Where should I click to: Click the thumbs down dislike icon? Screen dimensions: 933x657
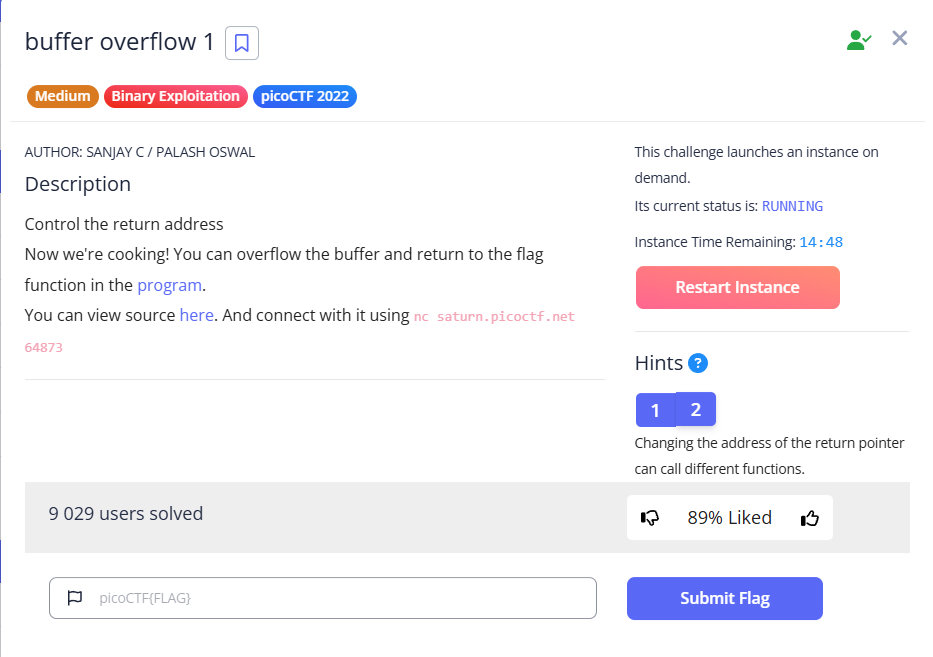(x=650, y=518)
